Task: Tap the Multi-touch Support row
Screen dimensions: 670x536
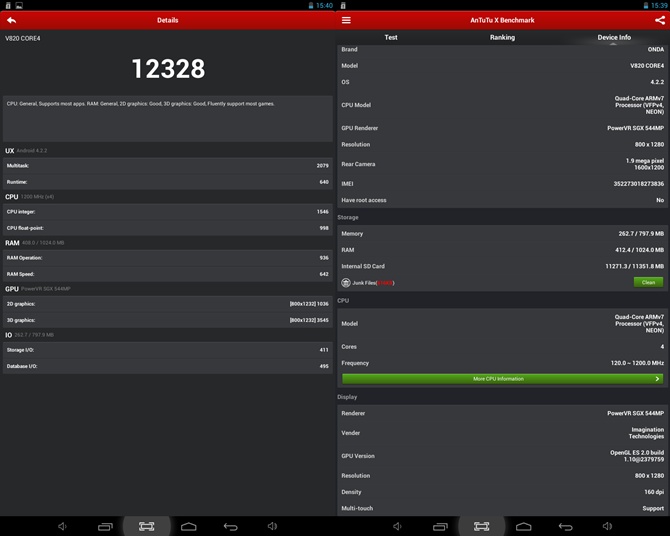Action: [502, 508]
